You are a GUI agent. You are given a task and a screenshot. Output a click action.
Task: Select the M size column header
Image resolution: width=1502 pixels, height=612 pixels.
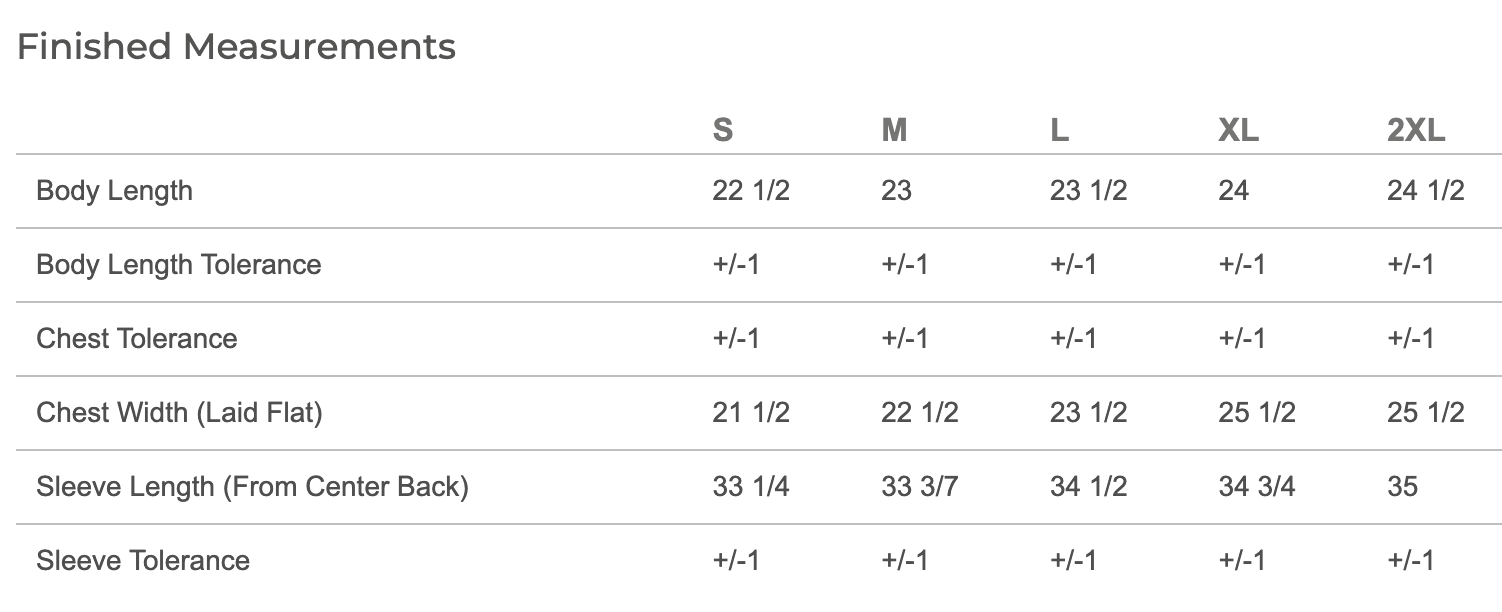tap(894, 130)
